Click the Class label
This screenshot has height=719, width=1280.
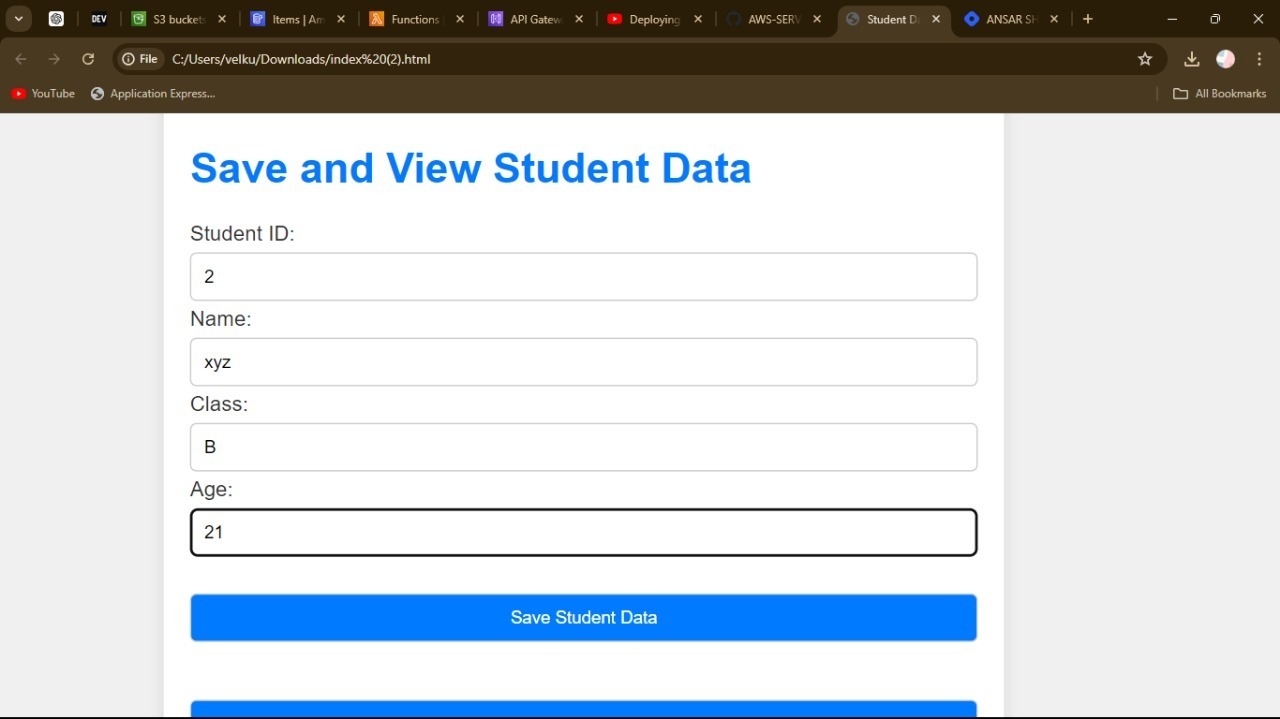point(219,404)
